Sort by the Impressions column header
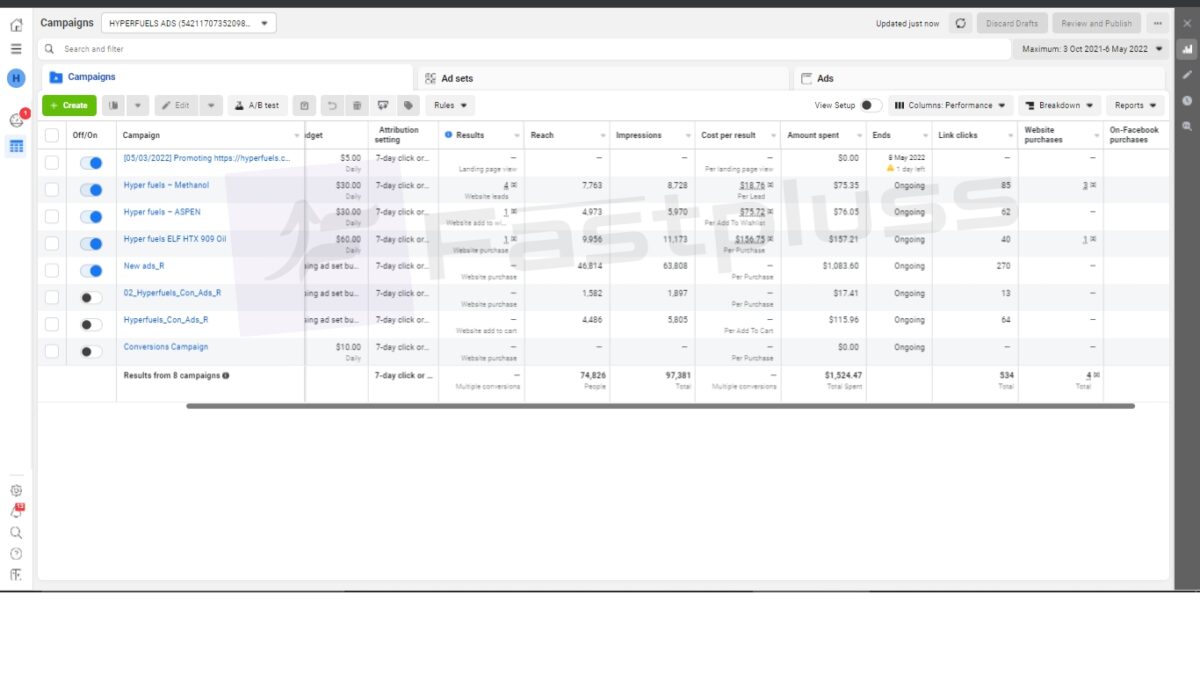This screenshot has width=1200, height=675. (x=638, y=135)
